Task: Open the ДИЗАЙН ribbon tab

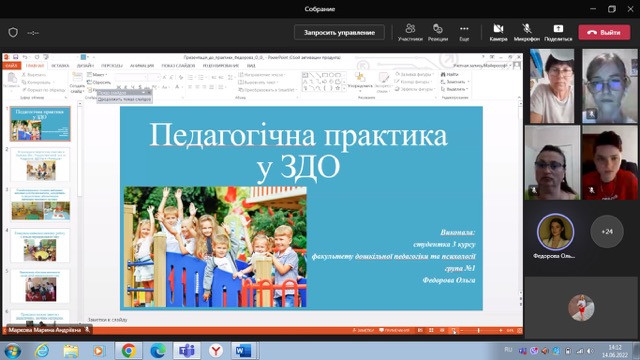Action: [x=85, y=66]
